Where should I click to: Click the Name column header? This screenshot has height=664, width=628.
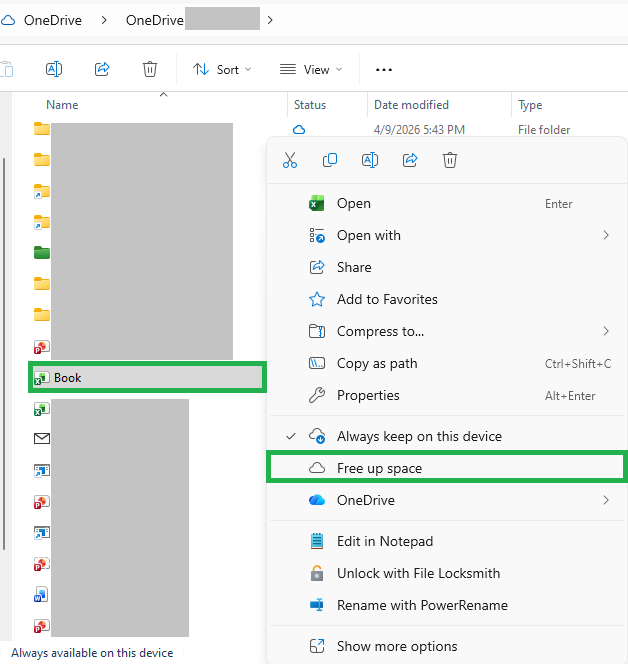pos(62,105)
